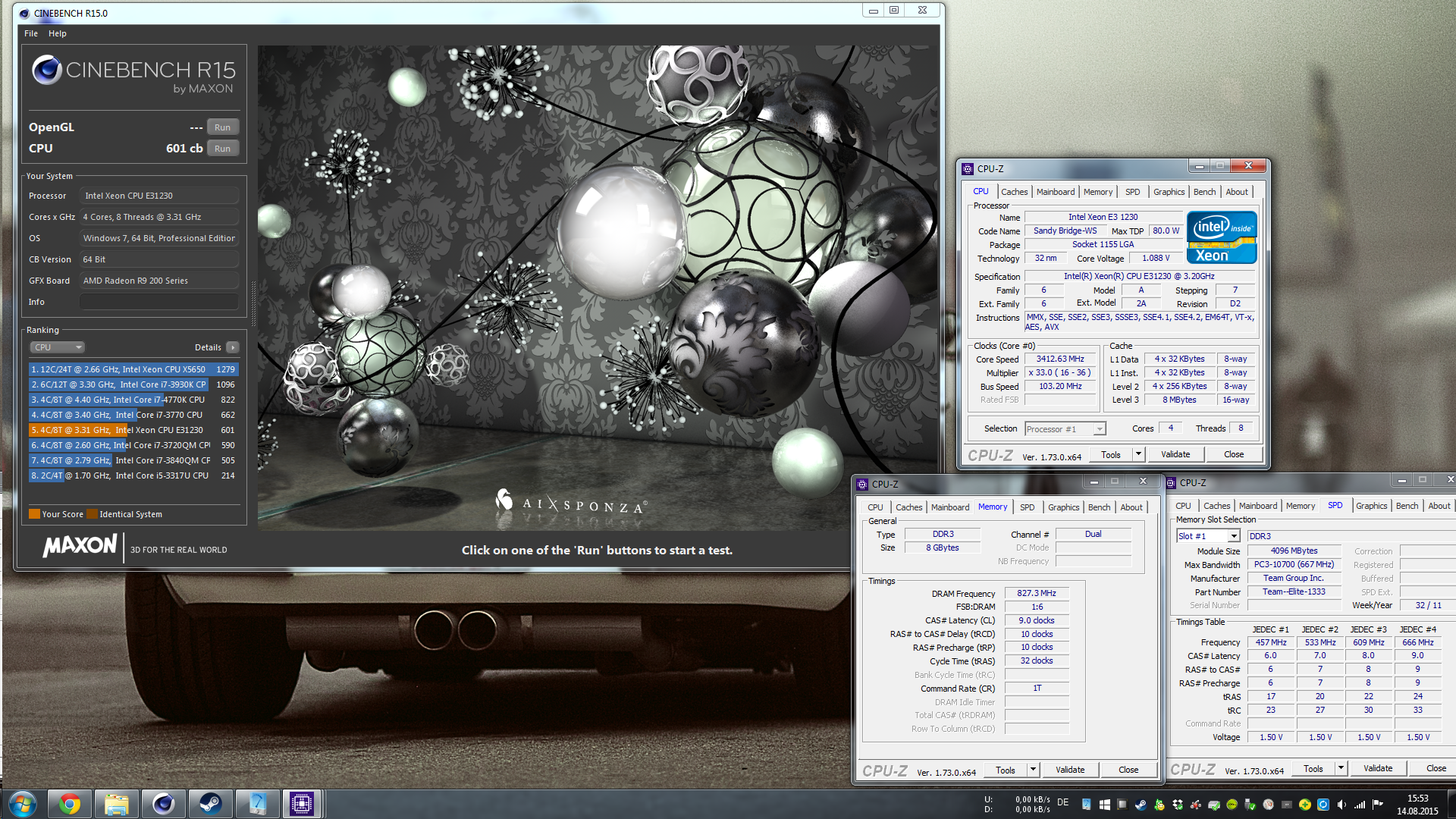Open Windows Explorer from the taskbar
Viewport: 1456px width, 819px height.
116,804
